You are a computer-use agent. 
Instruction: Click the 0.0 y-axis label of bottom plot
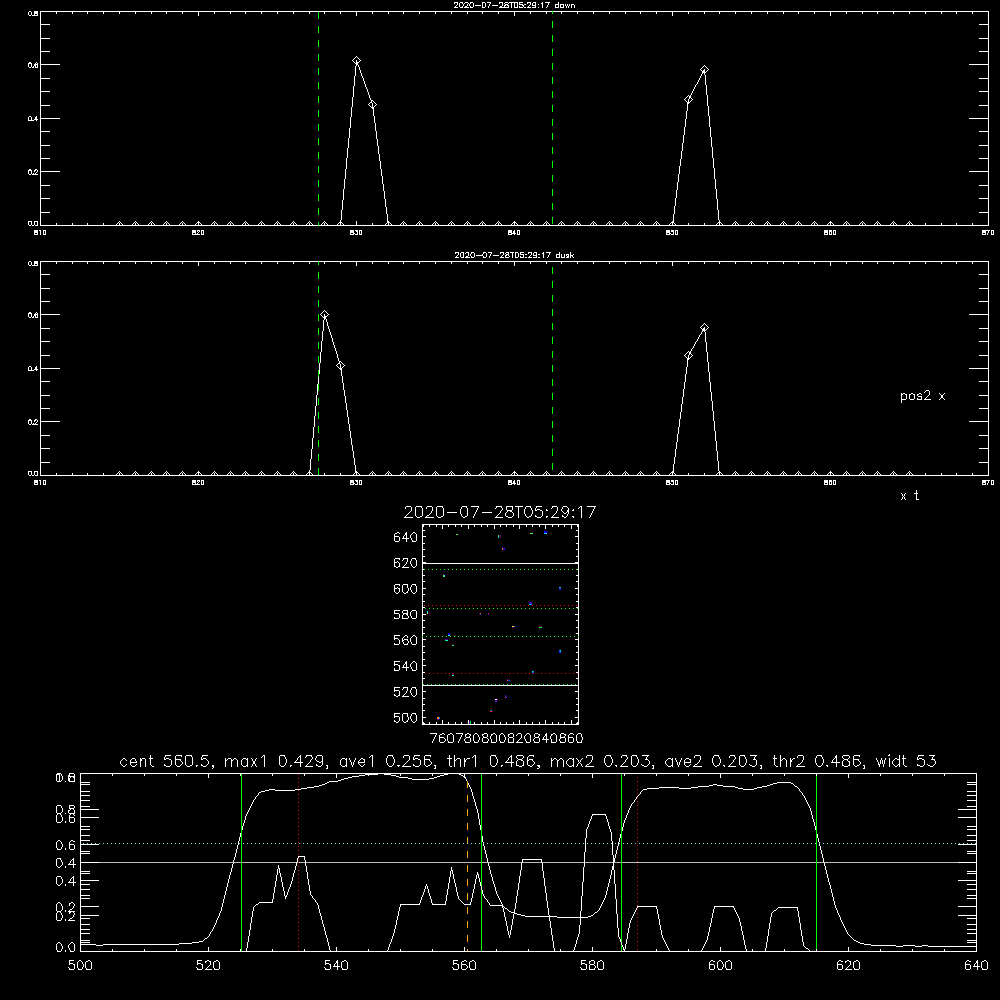[x=66, y=948]
